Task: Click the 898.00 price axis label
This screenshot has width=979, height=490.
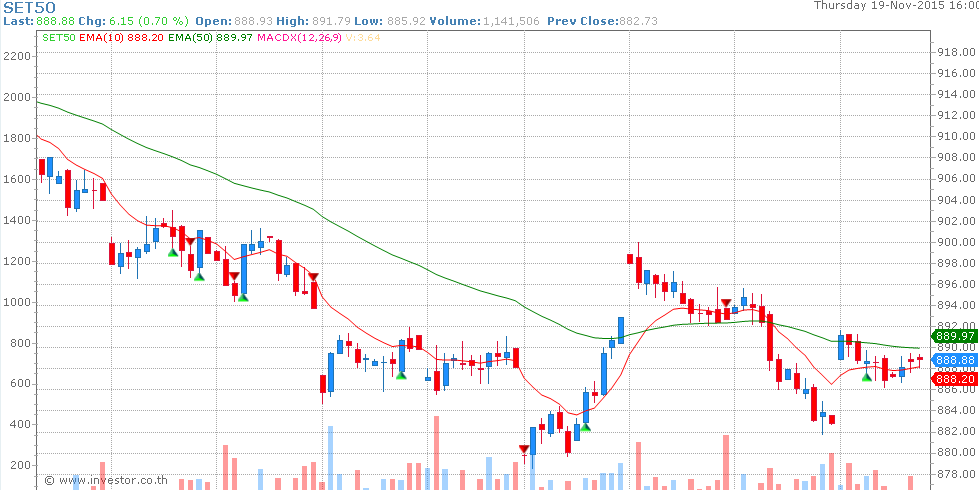Action: [957, 263]
